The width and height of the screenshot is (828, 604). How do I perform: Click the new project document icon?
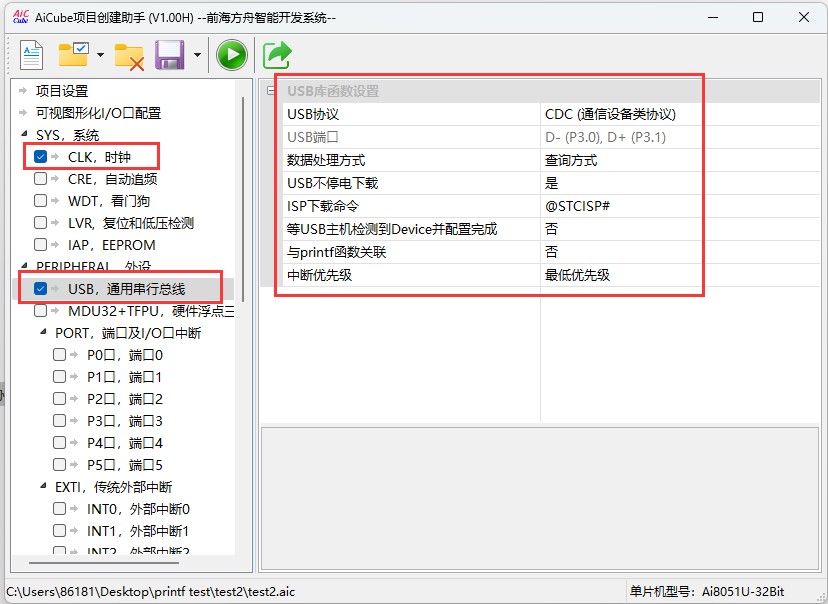pos(31,54)
